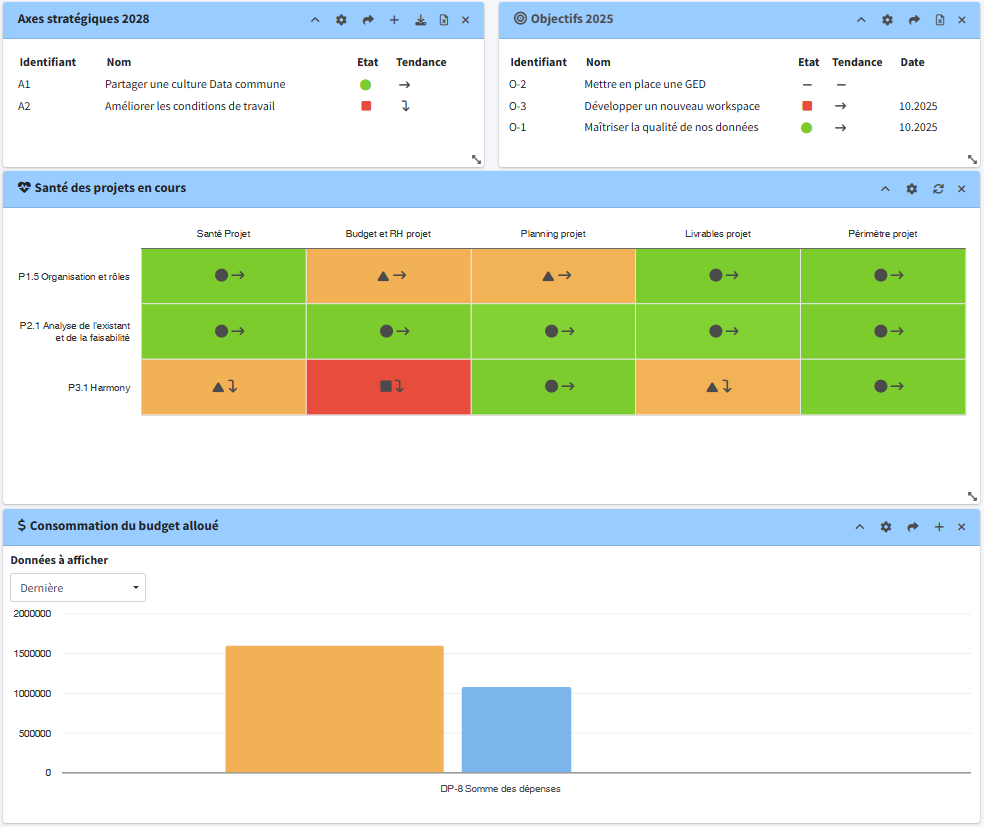Click the download icon in Axes stratégiques panel
Viewport: 984px width, 827px height.
(420, 20)
